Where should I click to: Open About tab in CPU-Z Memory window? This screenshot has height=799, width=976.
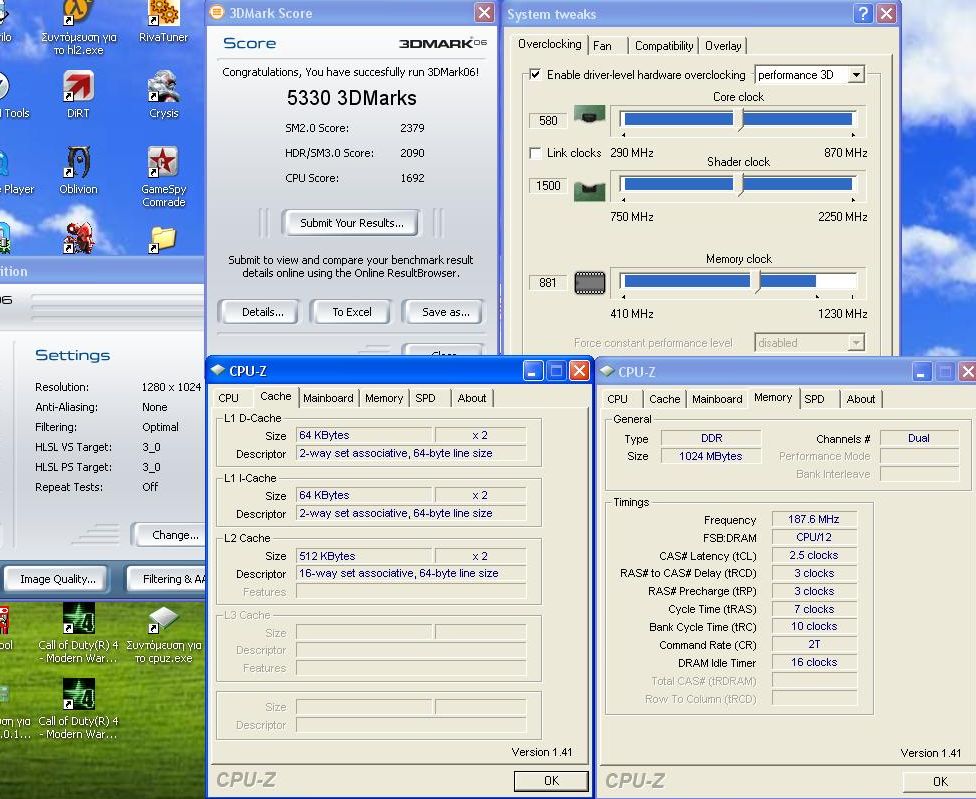861,399
